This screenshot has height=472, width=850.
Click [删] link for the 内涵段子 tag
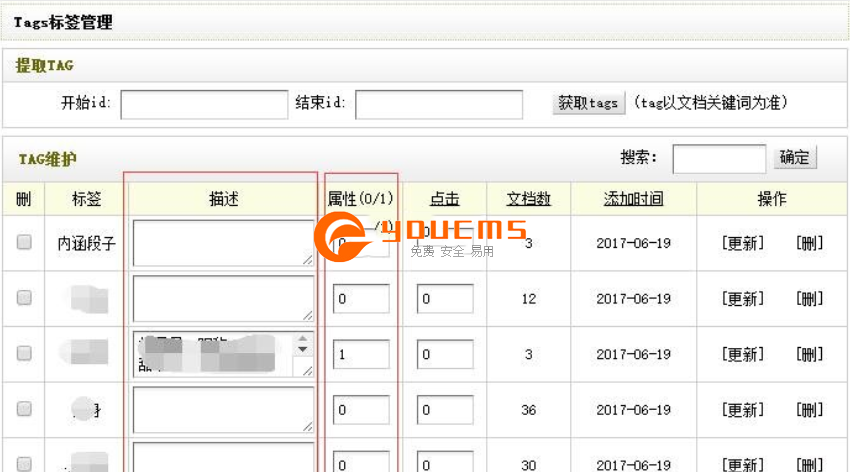click(x=809, y=243)
